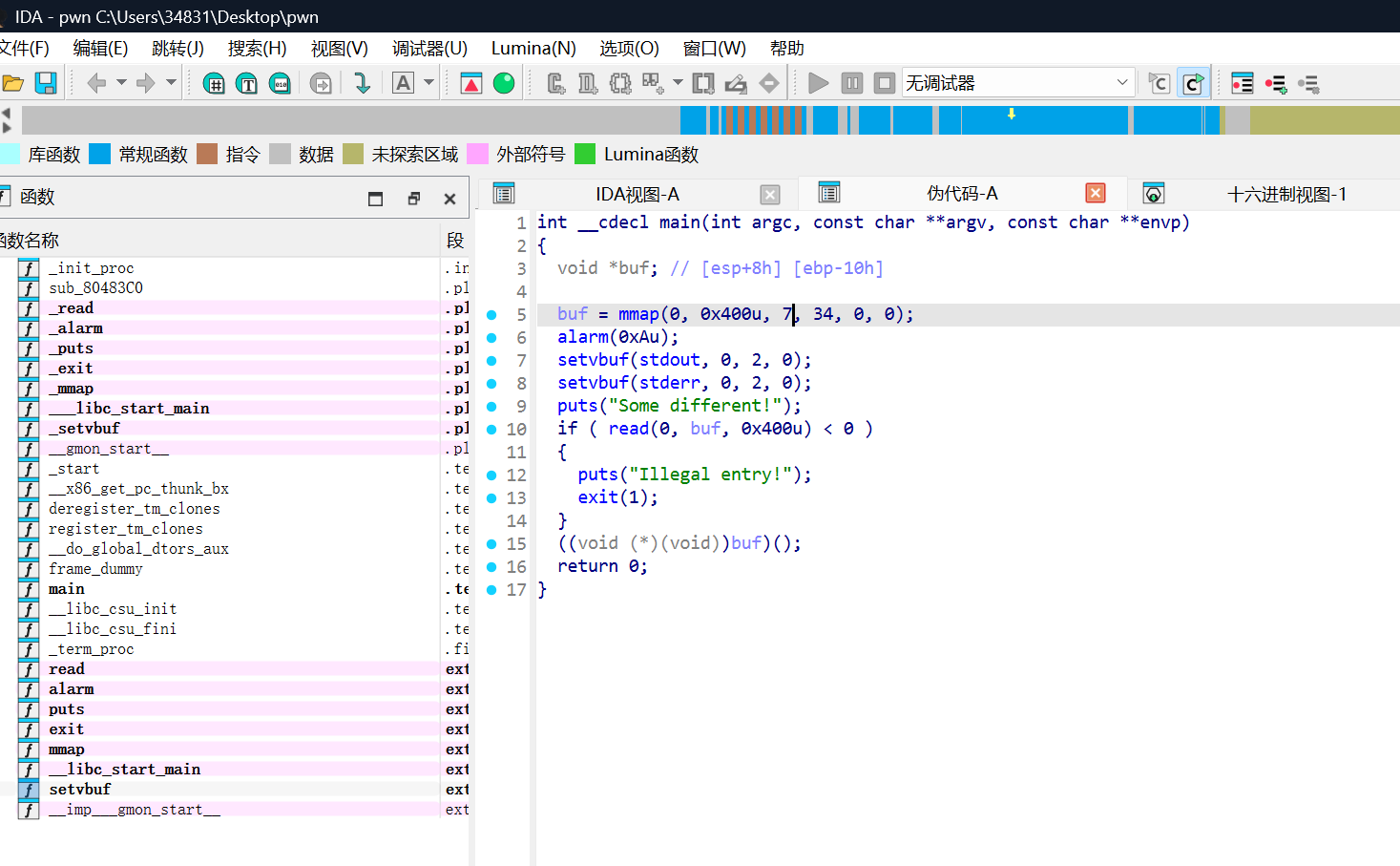The image size is (1400, 866).
Task: Click the teal circle T text icon
Action: point(247,84)
